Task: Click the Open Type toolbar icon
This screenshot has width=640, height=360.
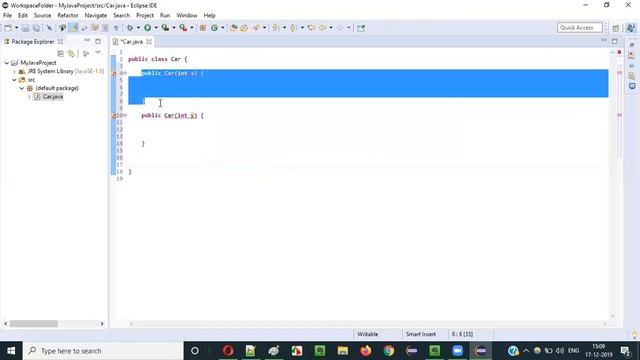Action: [233, 28]
